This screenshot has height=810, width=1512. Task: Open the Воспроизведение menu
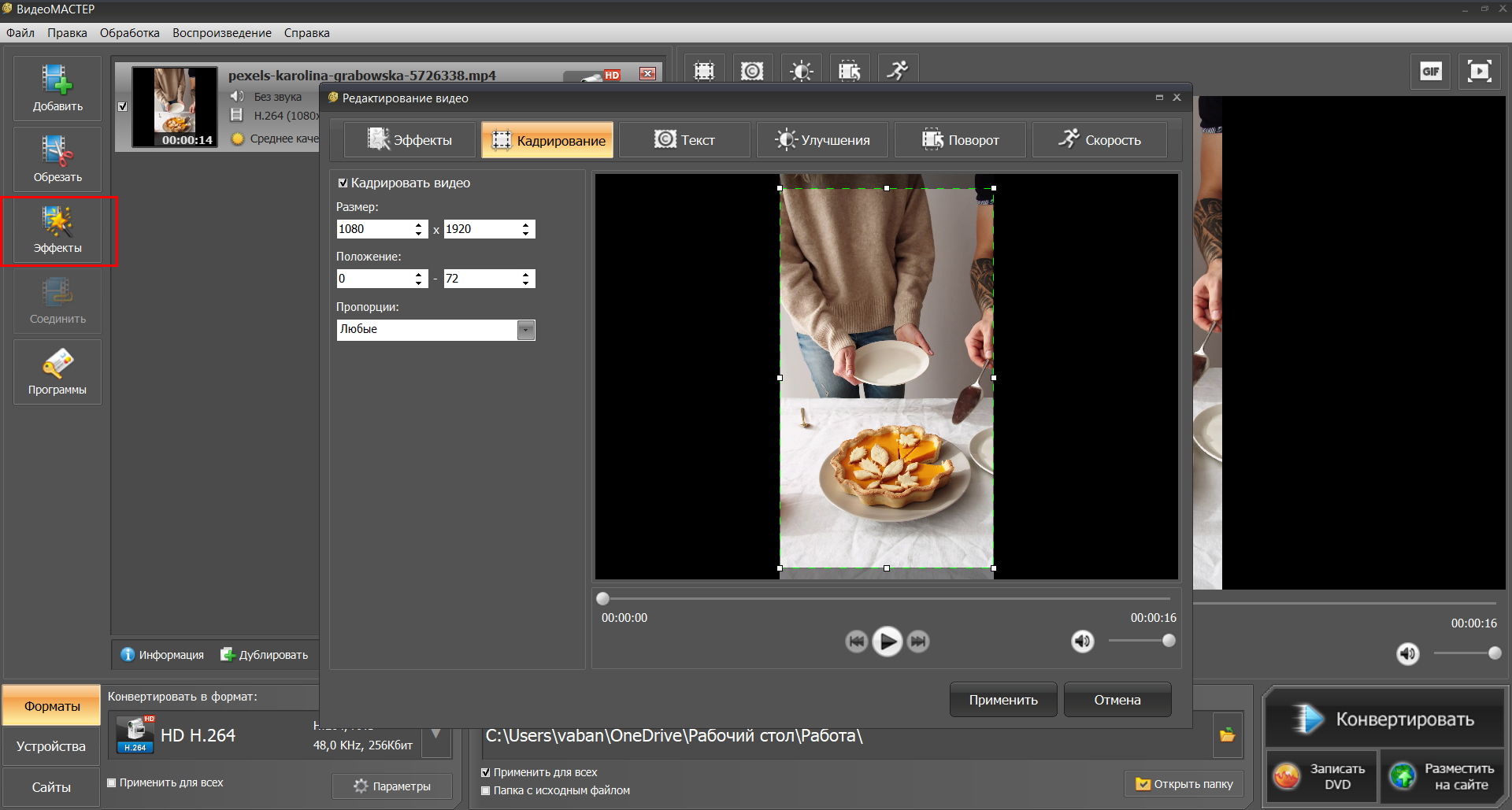[222, 33]
